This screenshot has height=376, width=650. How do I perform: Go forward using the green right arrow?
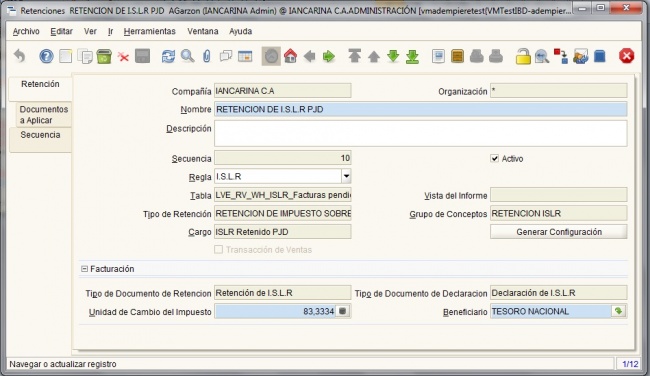point(329,56)
